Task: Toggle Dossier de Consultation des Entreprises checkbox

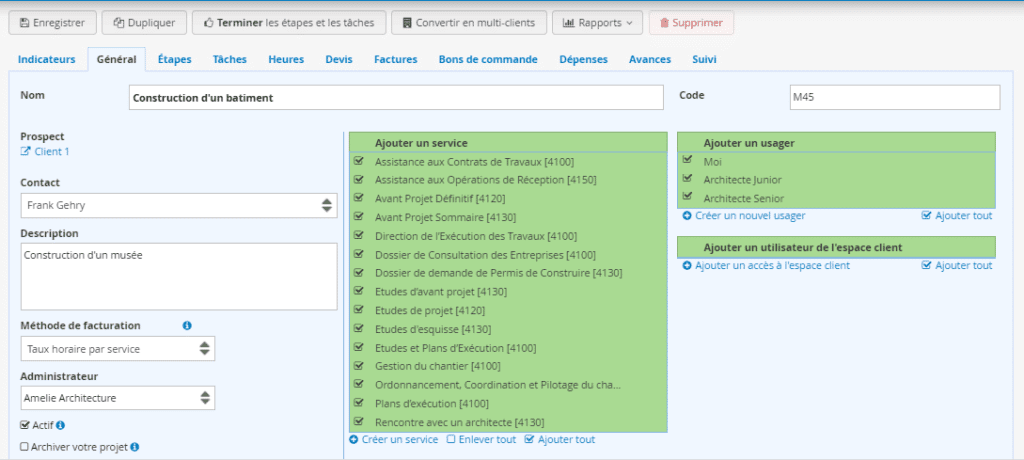Action: pos(358,254)
